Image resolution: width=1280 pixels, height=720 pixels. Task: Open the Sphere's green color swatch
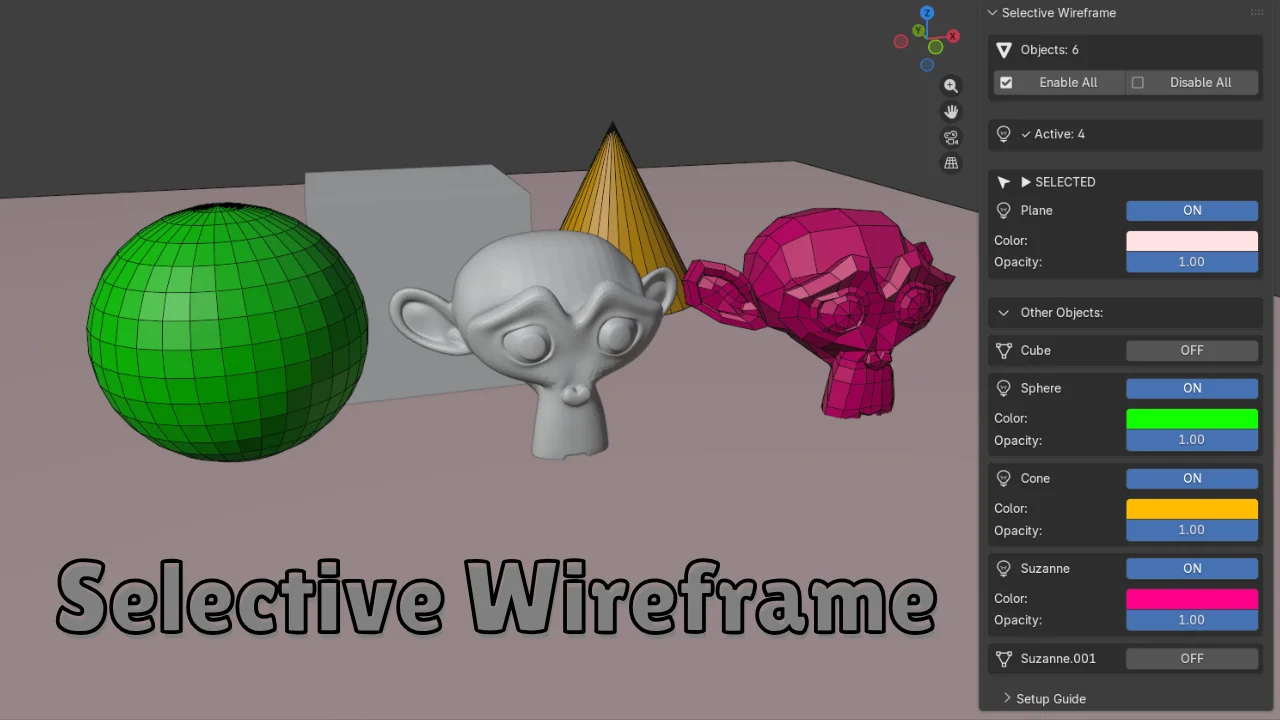click(x=1192, y=418)
